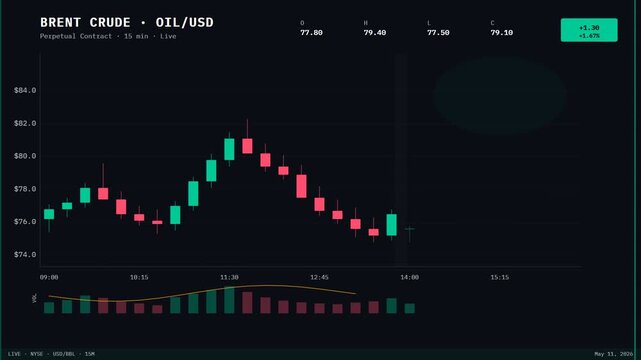Select the red candle above the 12:45 label
Image resolution: width=641 pixels, height=360 pixels.
(x=319, y=204)
